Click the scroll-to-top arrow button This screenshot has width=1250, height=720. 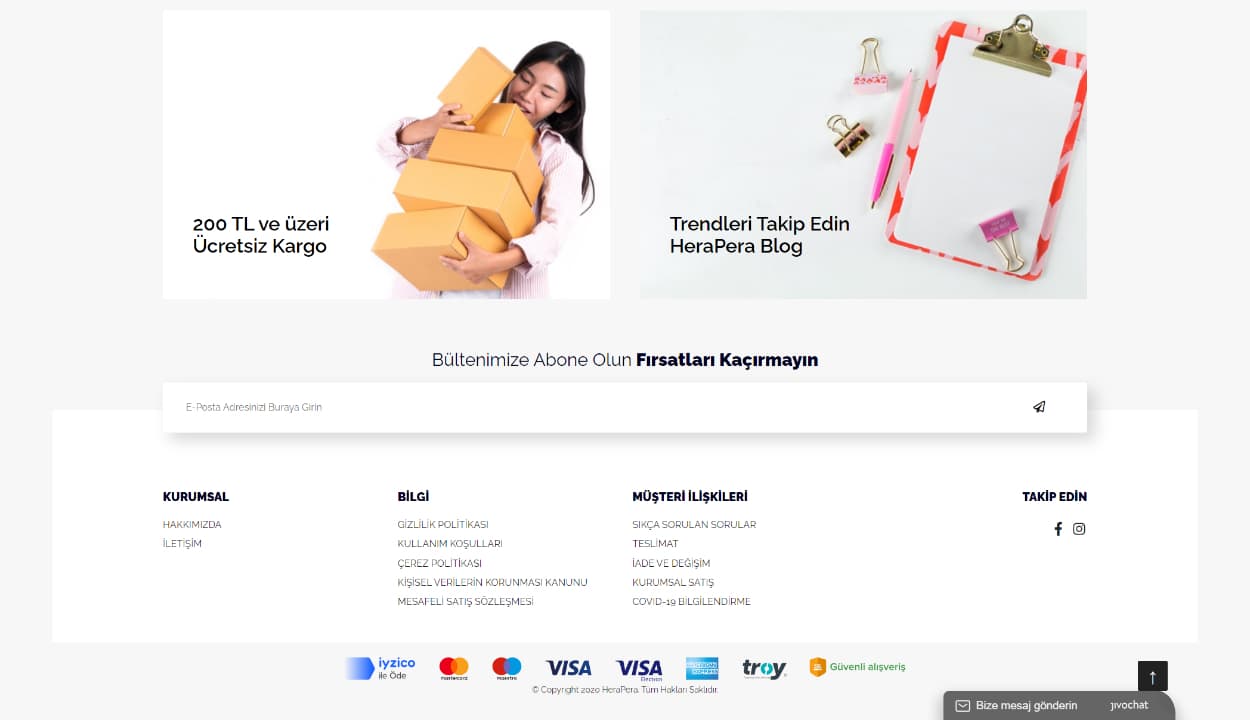[x=1152, y=676]
